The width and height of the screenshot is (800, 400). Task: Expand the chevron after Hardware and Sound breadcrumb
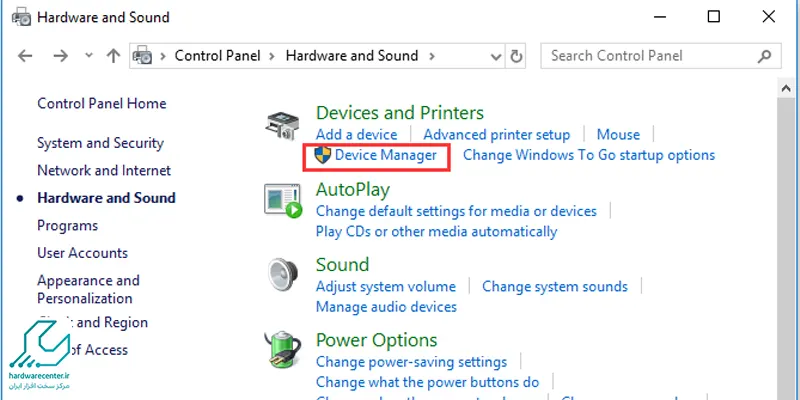[432, 56]
